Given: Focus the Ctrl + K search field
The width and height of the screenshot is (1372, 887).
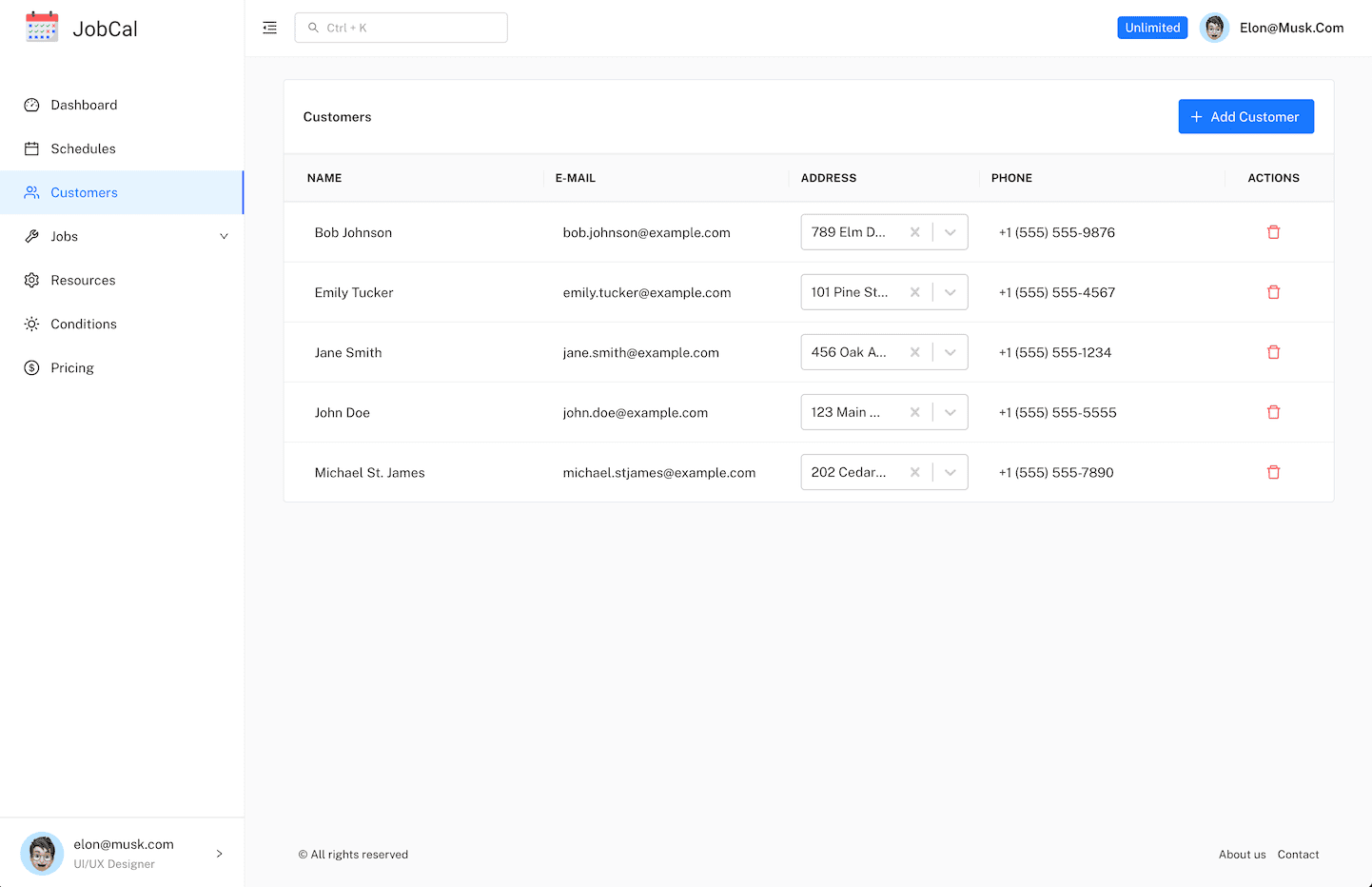Looking at the screenshot, I should point(402,28).
